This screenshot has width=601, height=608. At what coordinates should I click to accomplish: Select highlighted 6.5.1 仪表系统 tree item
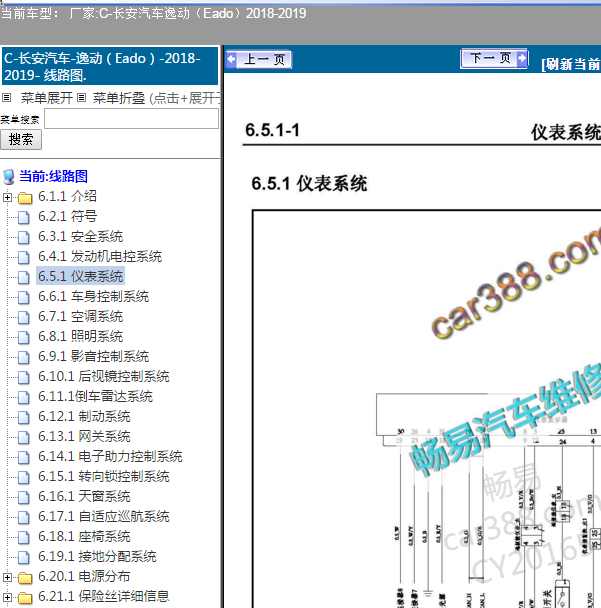coord(80,276)
